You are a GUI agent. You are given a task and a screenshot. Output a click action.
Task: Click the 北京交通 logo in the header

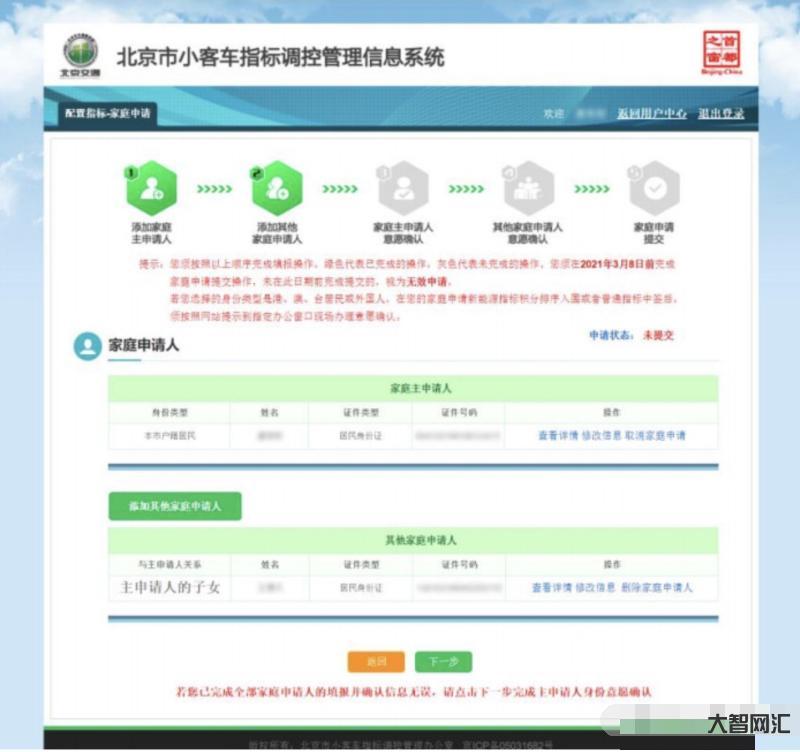click(80, 57)
